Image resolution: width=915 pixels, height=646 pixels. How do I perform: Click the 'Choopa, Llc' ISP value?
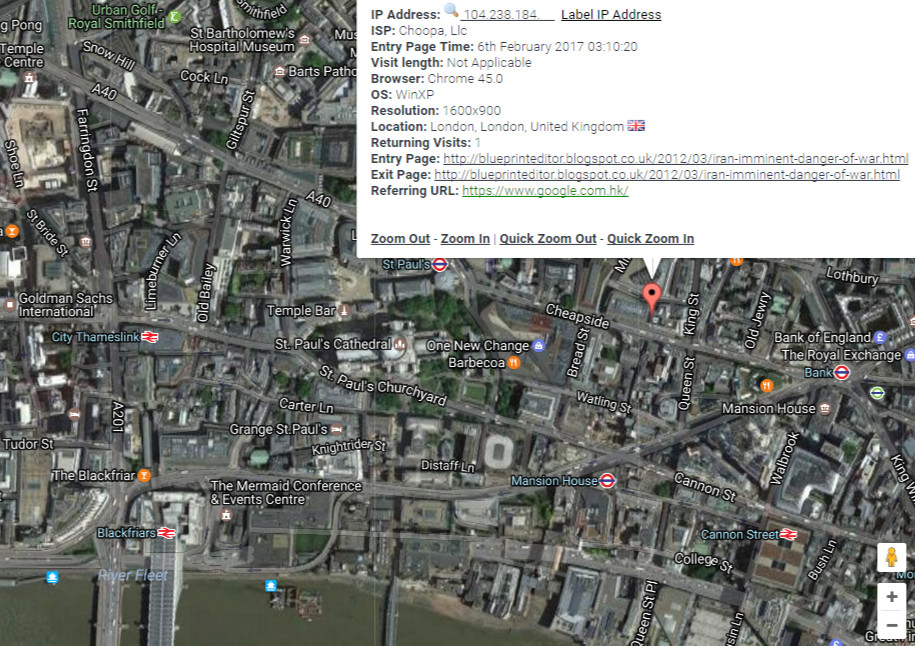pyautogui.click(x=432, y=30)
